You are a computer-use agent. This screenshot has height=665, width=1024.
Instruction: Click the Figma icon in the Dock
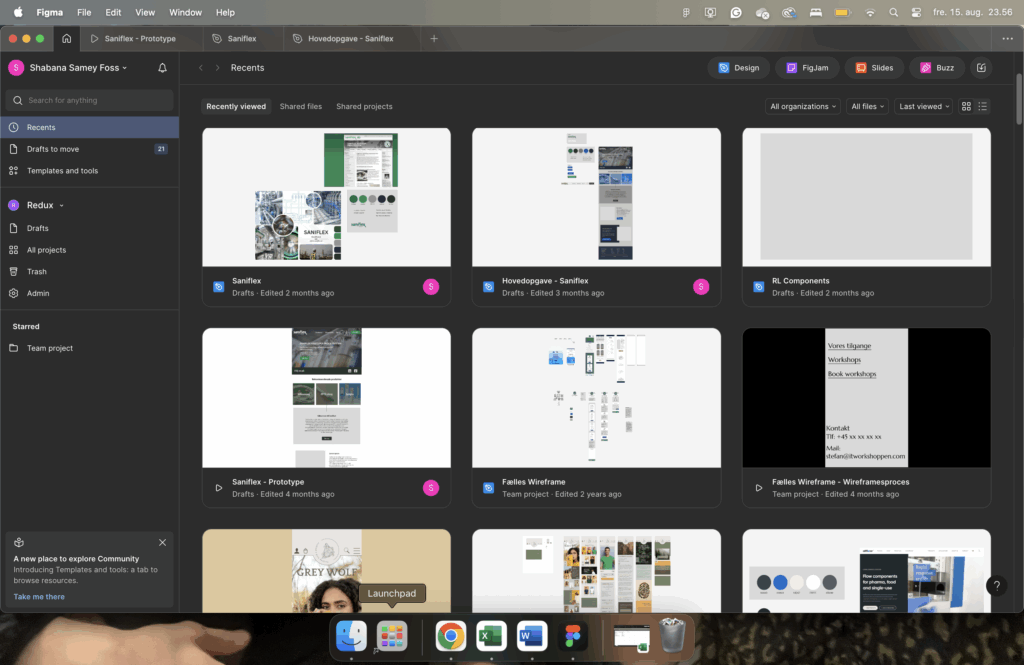pyautogui.click(x=573, y=636)
